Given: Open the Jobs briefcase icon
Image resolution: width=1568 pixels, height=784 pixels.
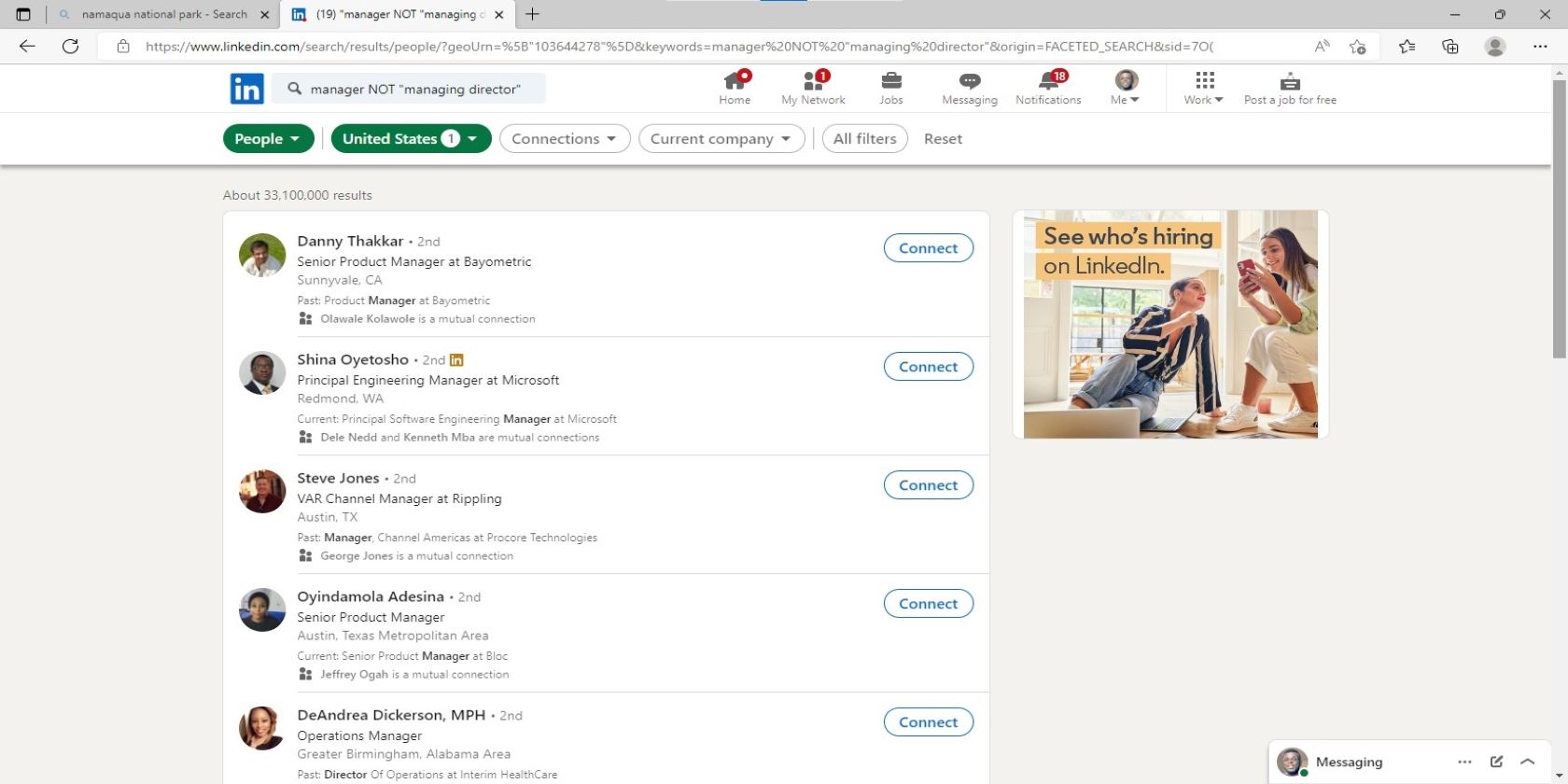Looking at the screenshot, I should (x=891, y=89).
